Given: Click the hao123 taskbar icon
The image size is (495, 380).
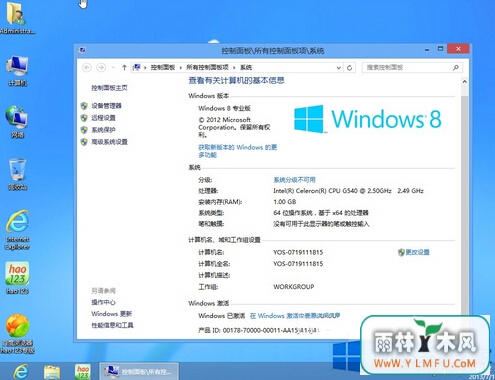Looking at the screenshot, I should point(83,371).
